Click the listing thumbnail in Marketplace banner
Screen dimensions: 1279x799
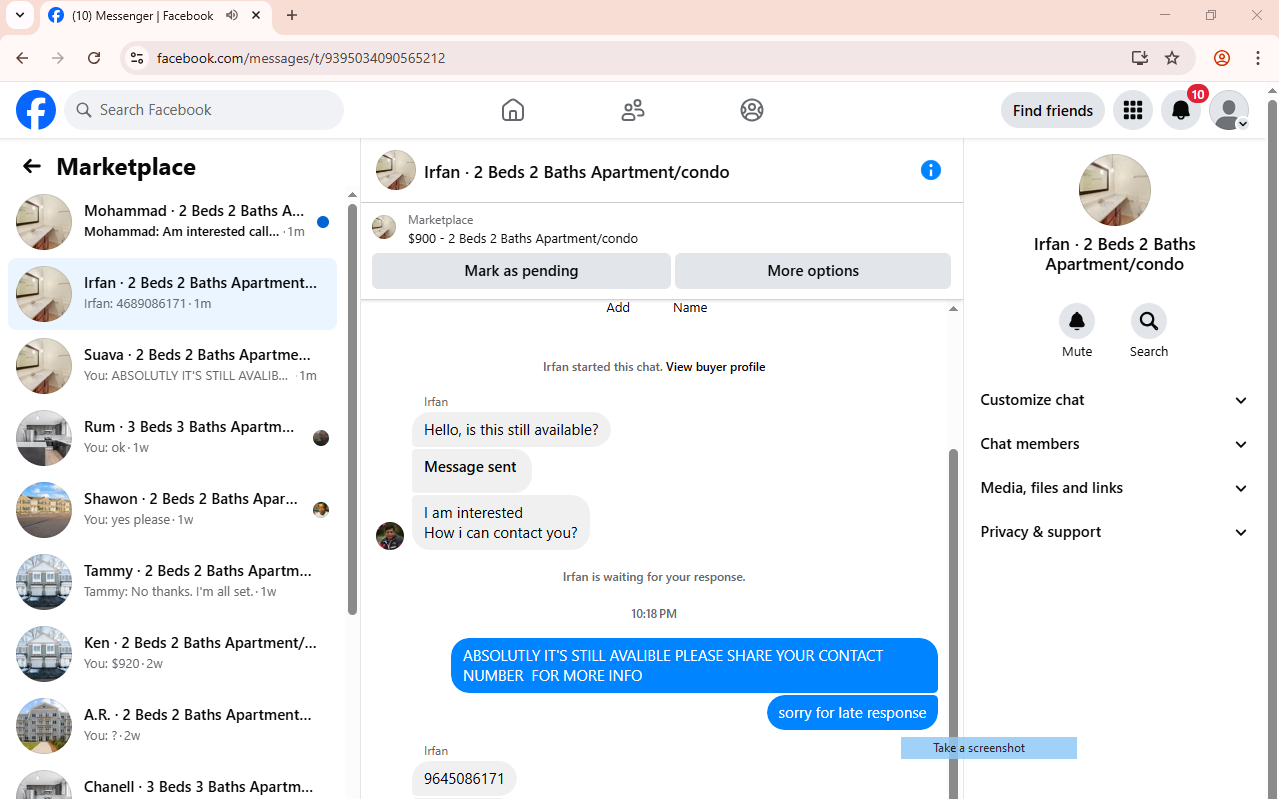(384, 227)
